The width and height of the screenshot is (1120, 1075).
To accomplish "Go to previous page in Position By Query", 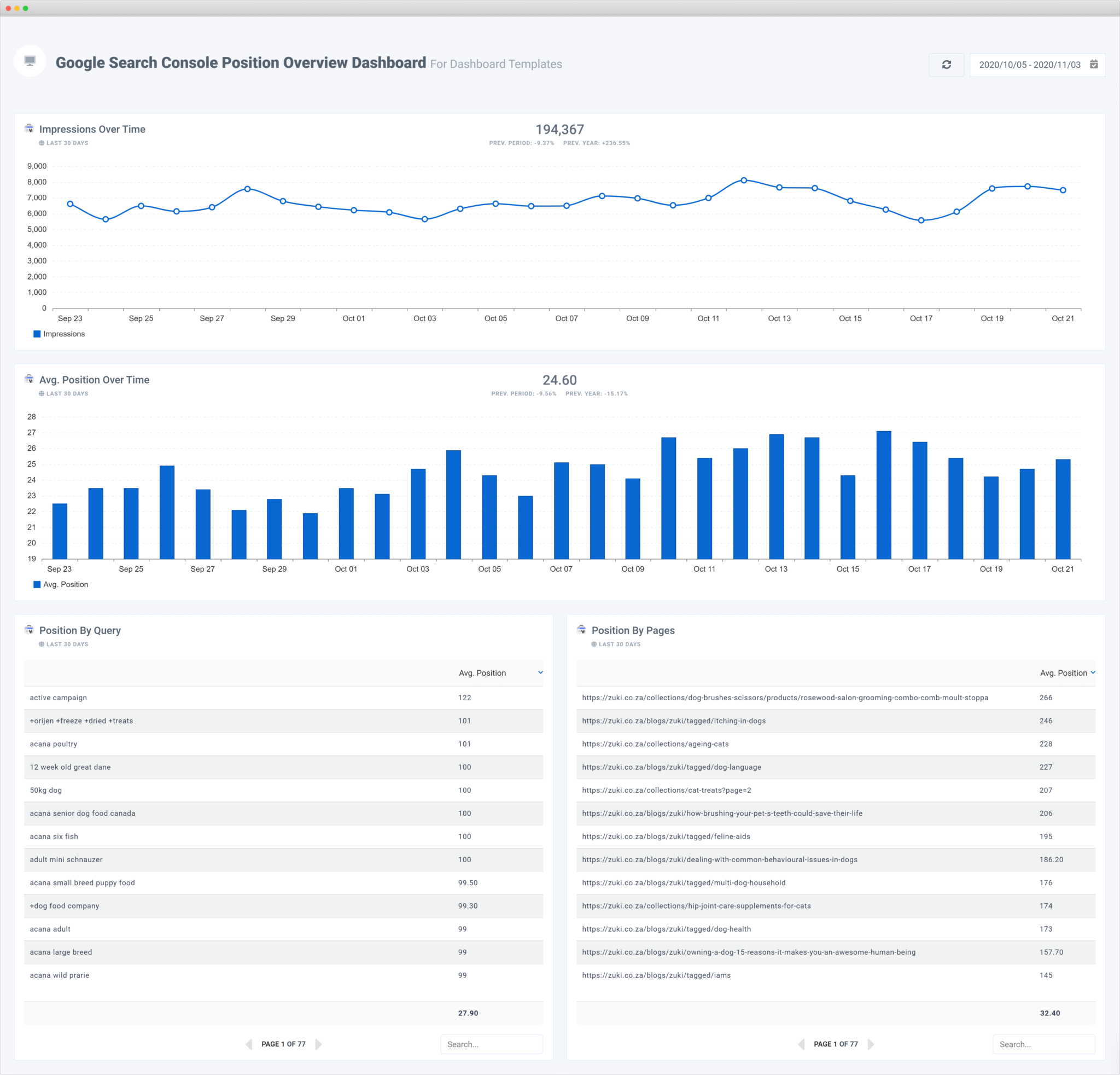I will point(249,1044).
